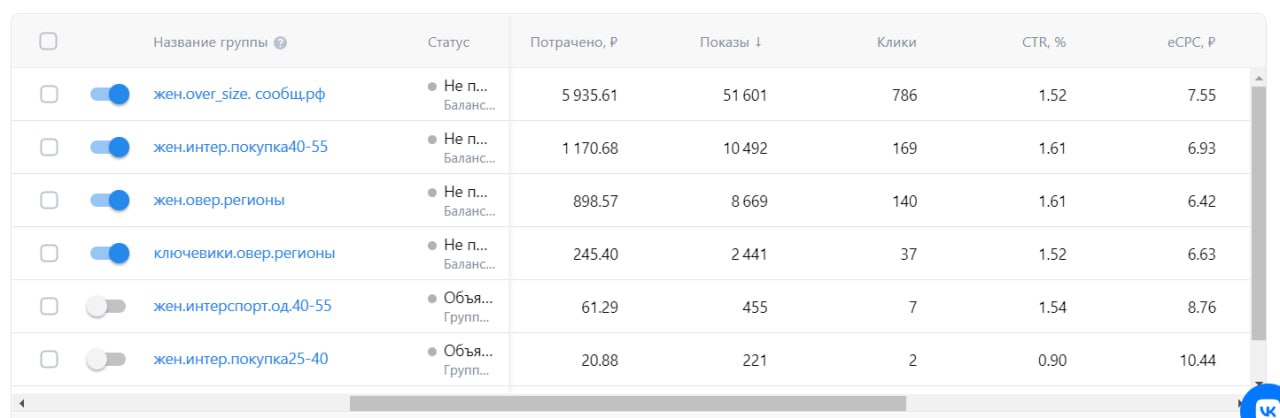The height and width of the screenshot is (418, 1280).
Task: Open the жен.over_size. сообщ.рф group link
Action: [239, 95]
